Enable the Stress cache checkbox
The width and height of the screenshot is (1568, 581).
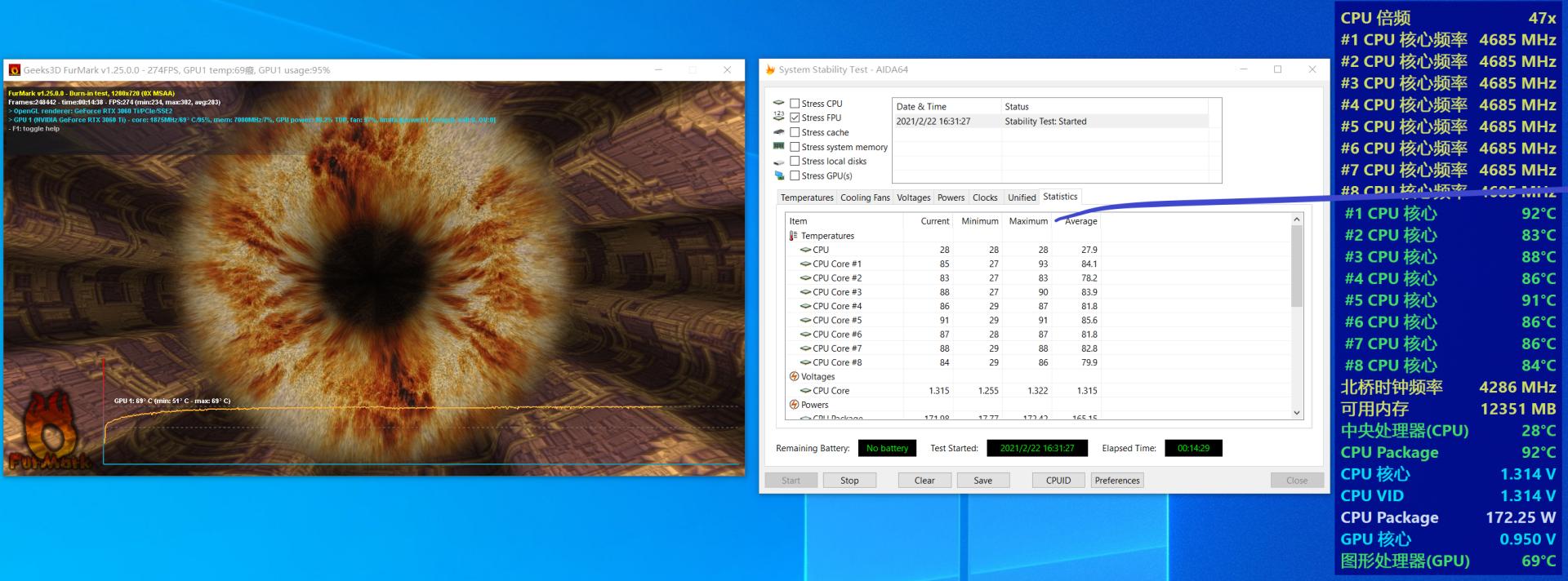click(x=795, y=132)
